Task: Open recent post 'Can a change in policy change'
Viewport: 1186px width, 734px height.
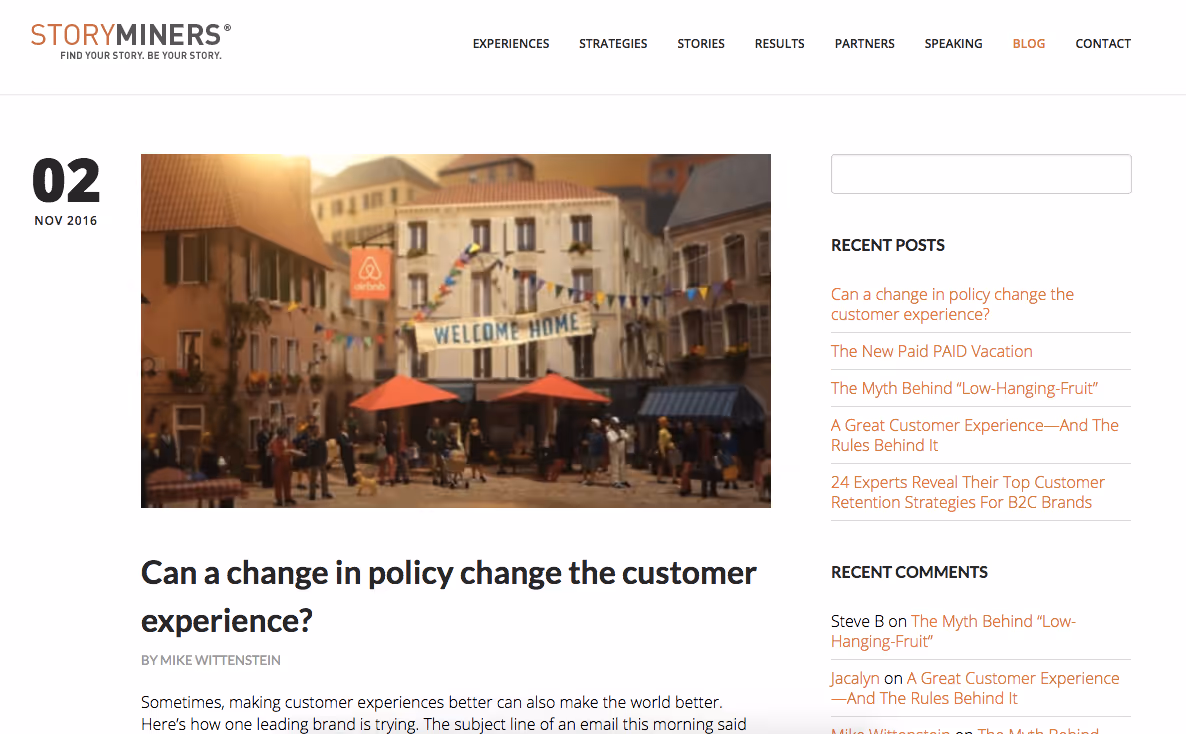Action: (952, 304)
